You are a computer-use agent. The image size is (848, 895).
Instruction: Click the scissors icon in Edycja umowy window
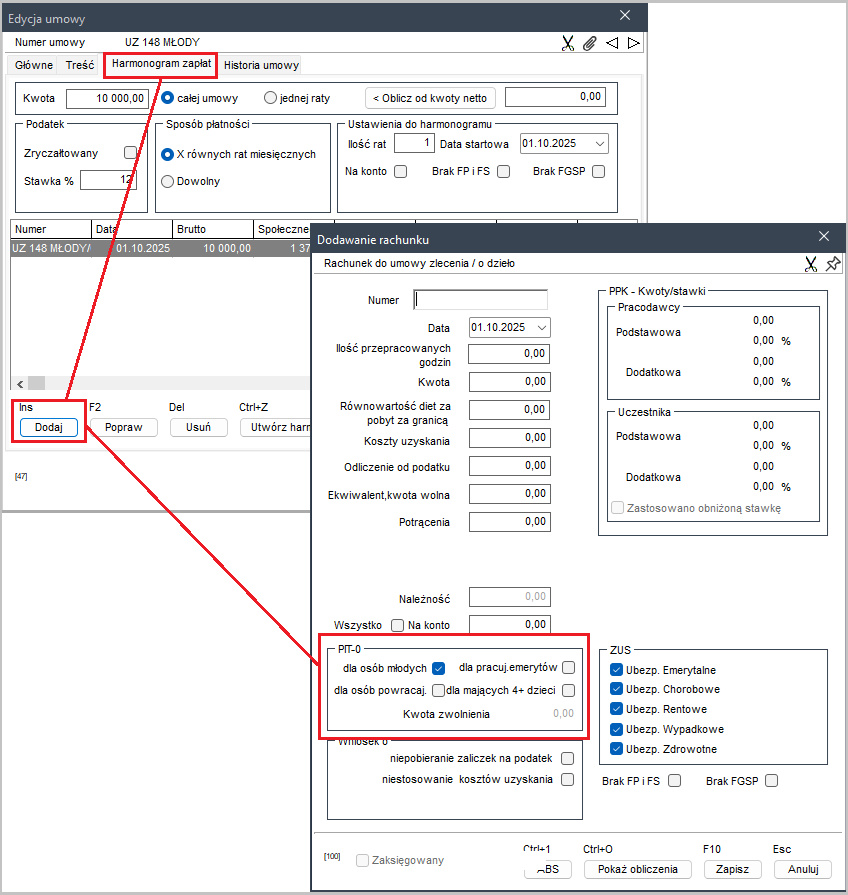click(x=568, y=43)
